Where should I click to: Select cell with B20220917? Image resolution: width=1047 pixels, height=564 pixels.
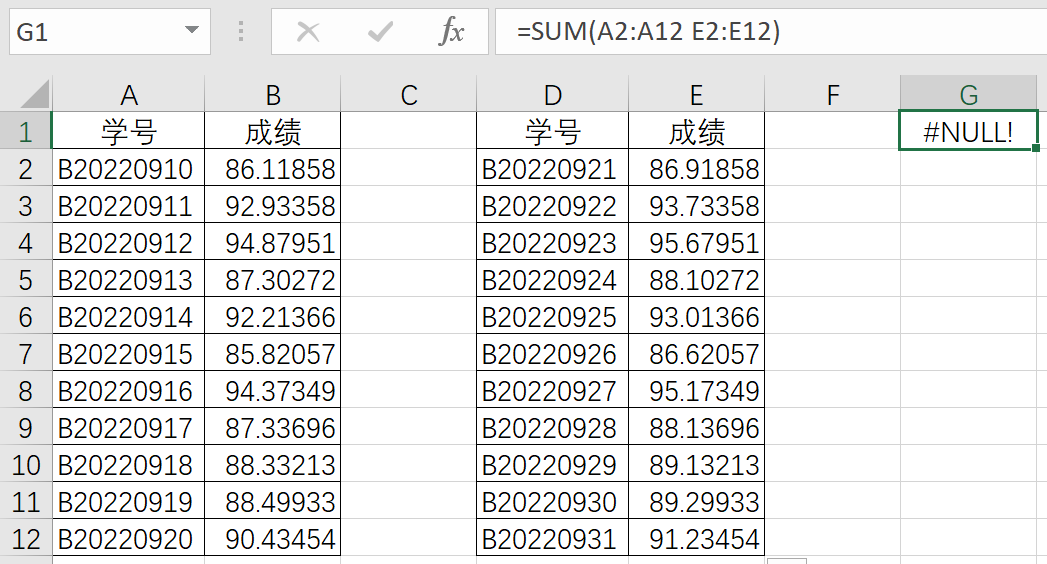point(129,427)
